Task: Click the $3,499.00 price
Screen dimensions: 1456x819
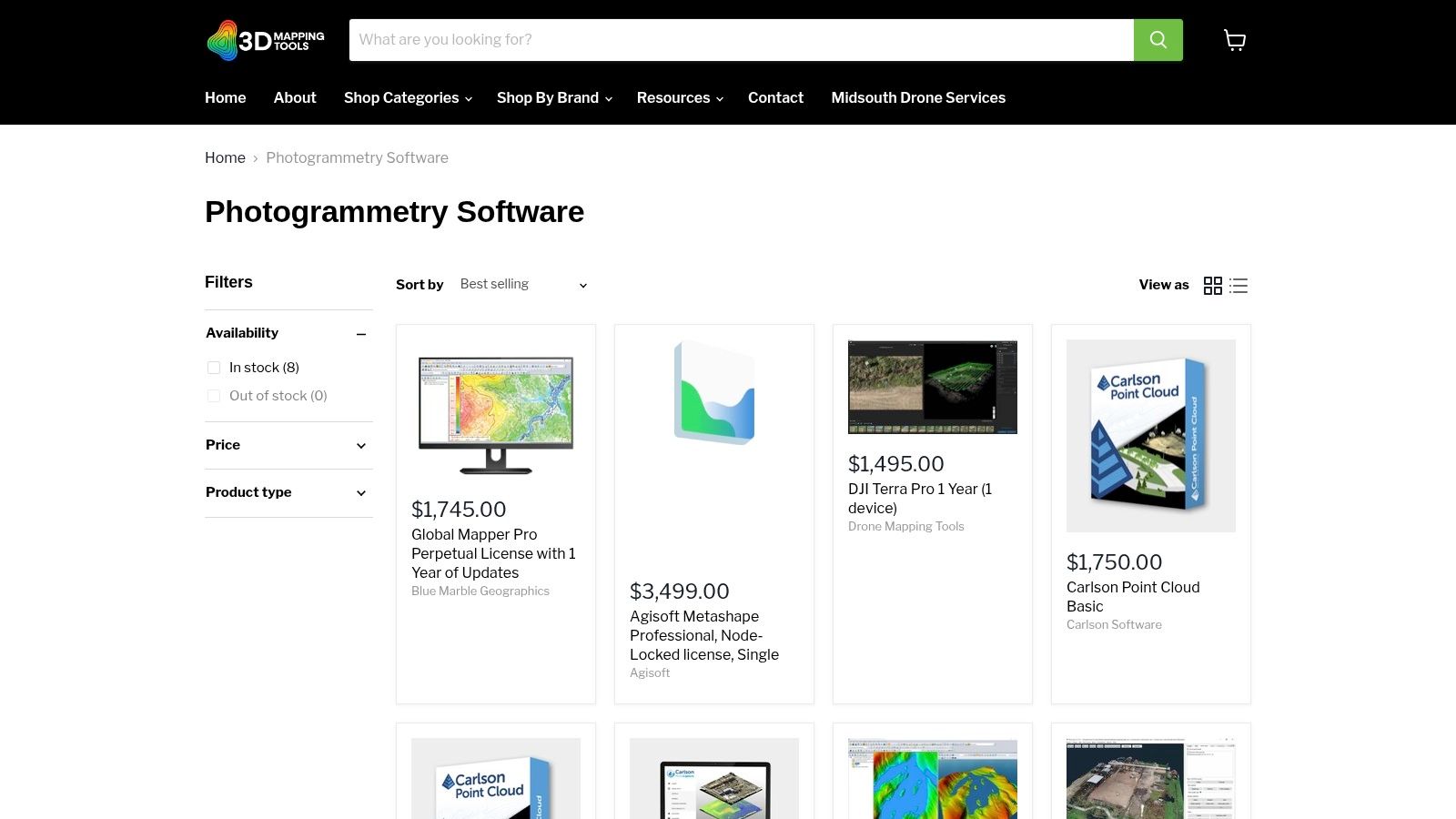Action: [x=680, y=591]
